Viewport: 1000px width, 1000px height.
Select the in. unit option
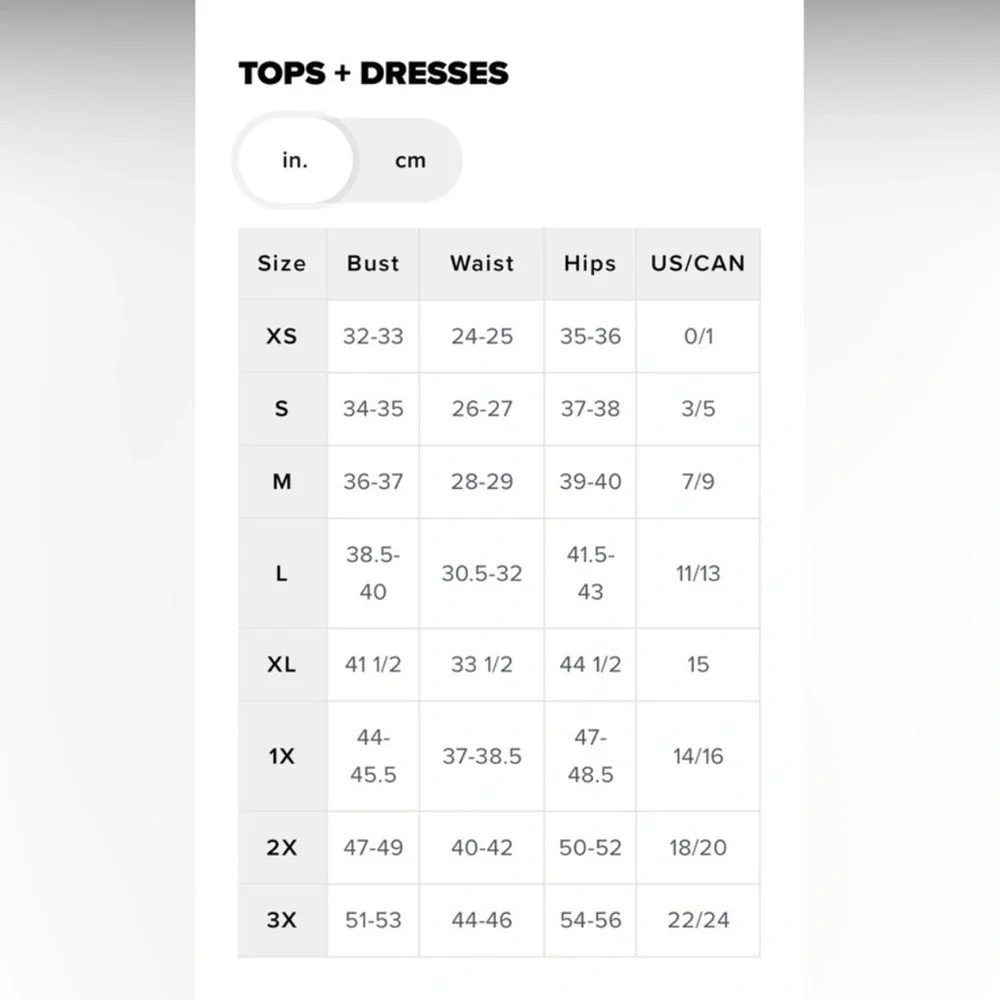point(294,161)
